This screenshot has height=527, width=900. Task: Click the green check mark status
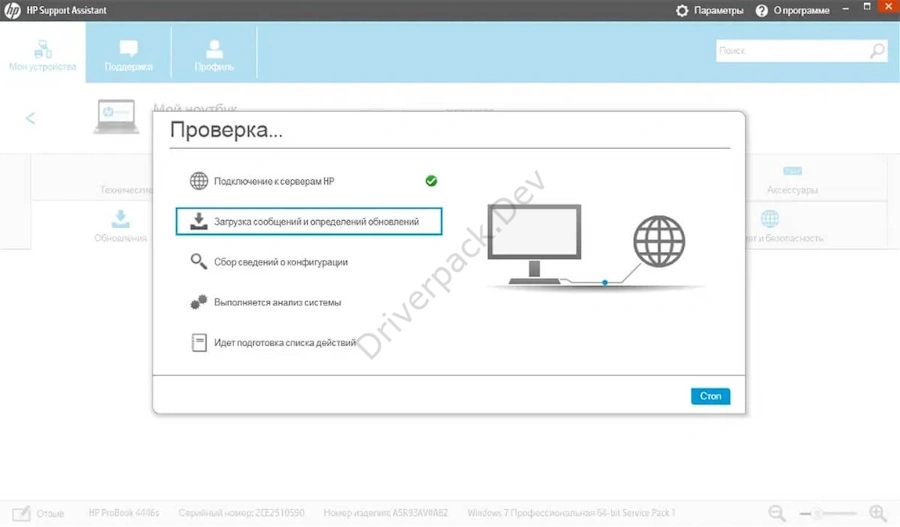click(431, 181)
